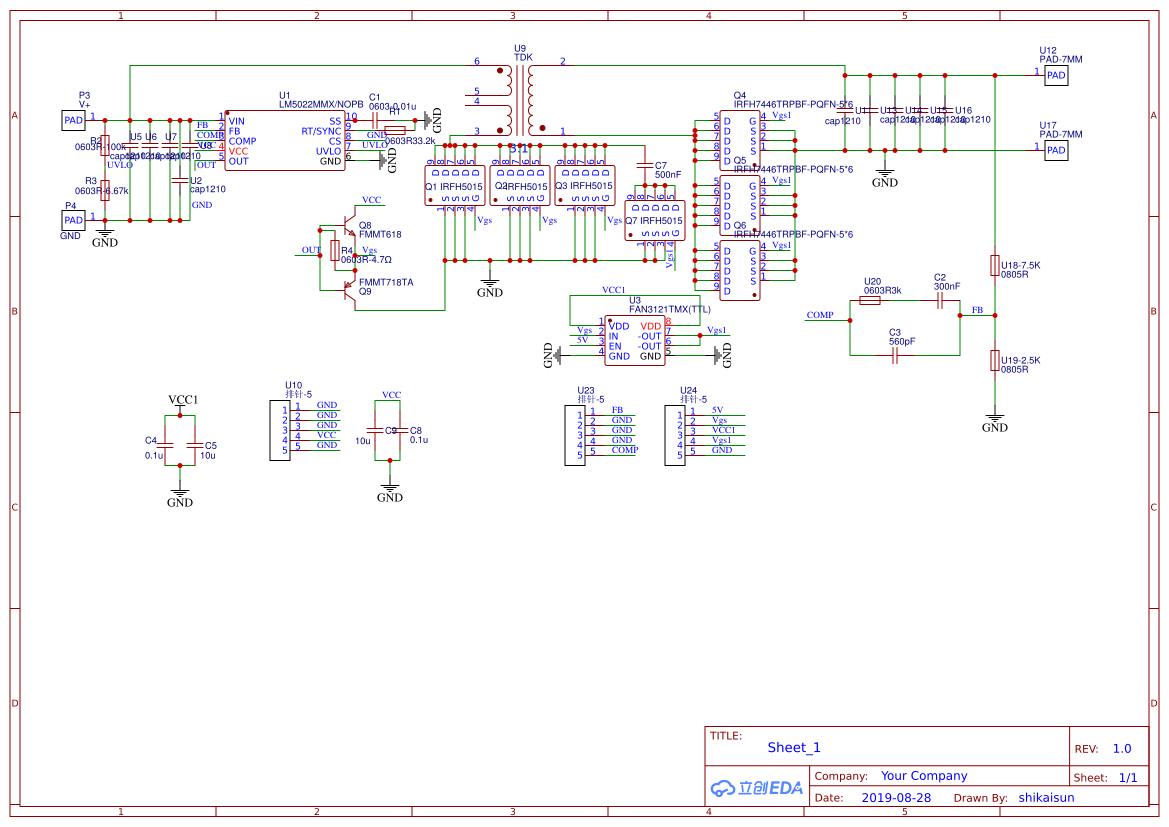The height and width of the screenshot is (827, 1169).
Task: Click the U24 pin header component
Action: point(675,435)
